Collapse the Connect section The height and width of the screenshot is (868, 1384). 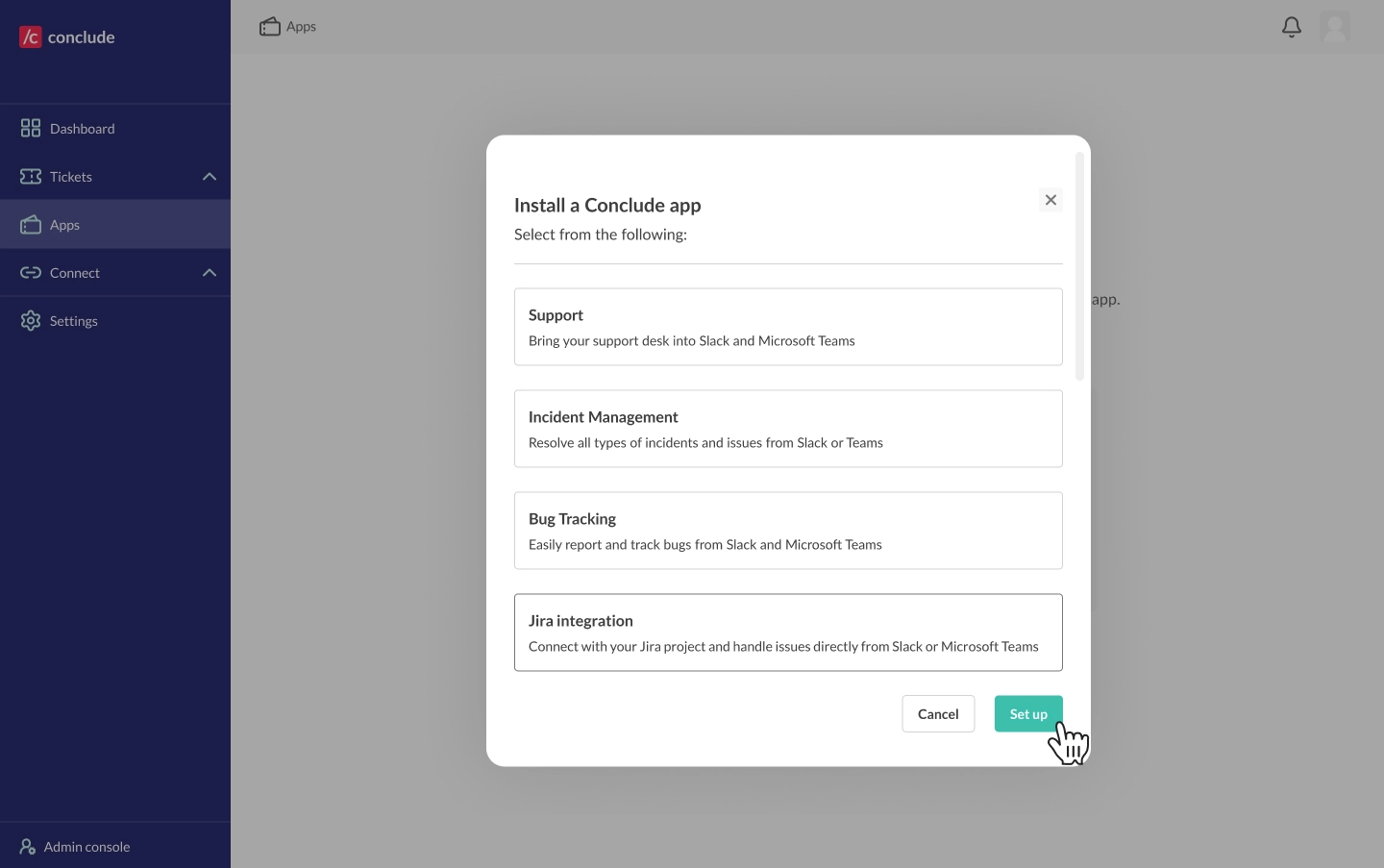point(209,273)
